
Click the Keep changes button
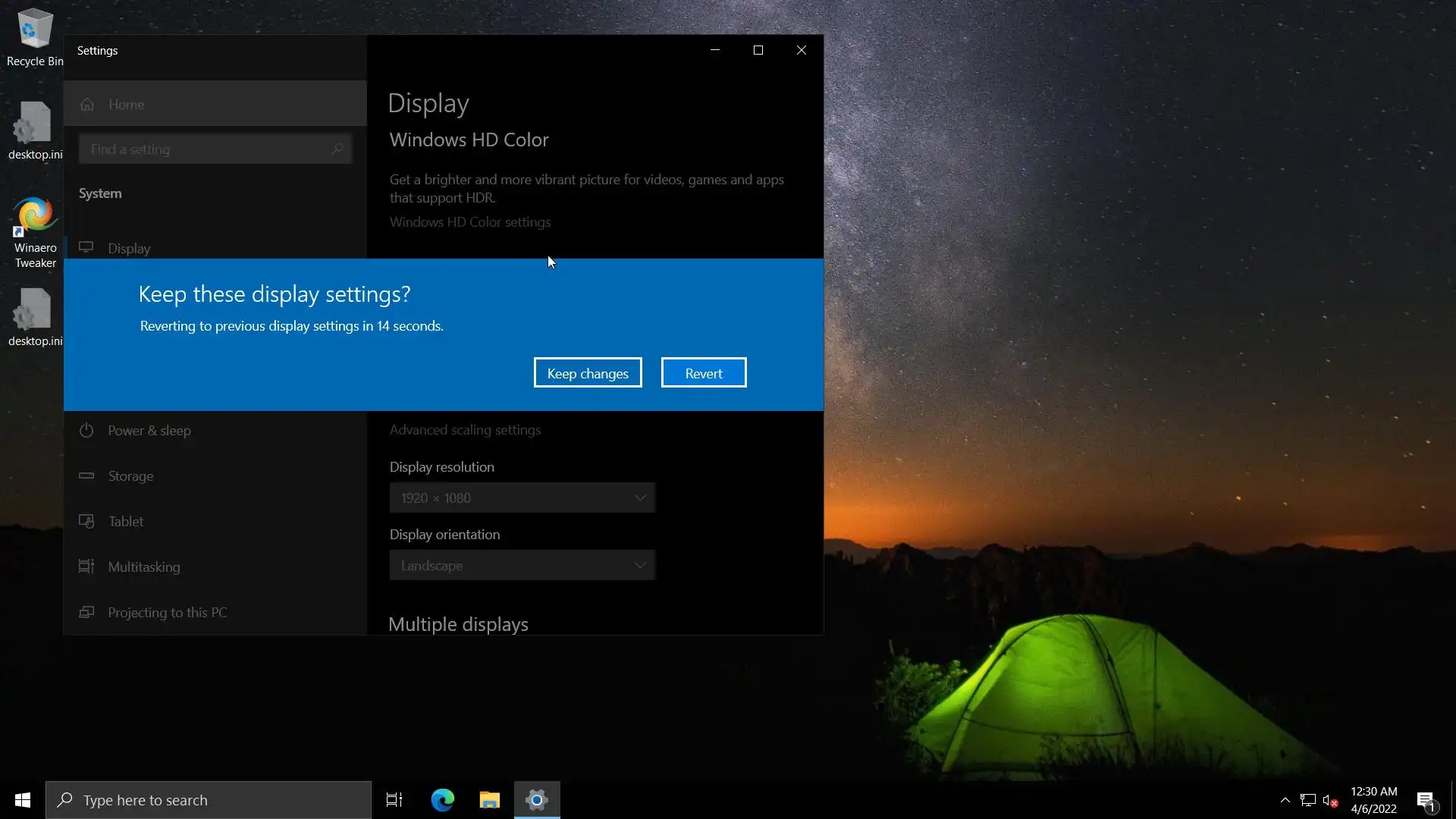[588, 372]
